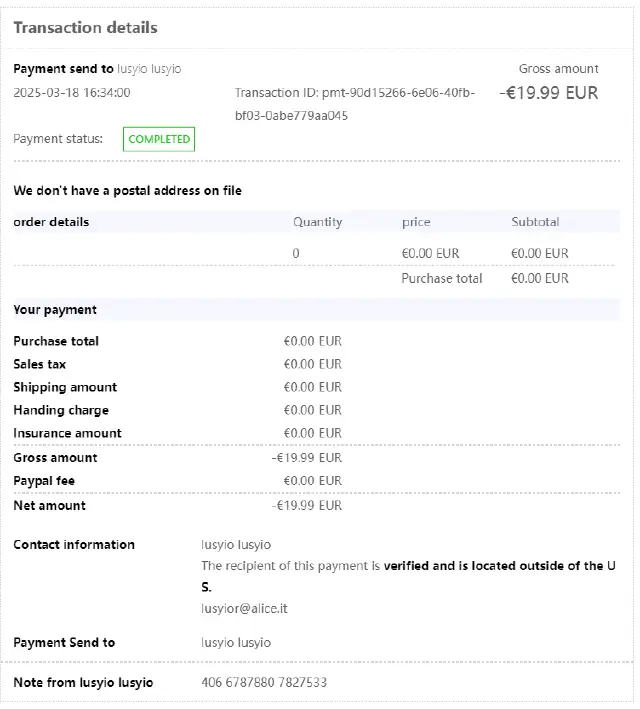Click the 'Handing charge' row label
The image size is (640, 709).
(x=61, y=410)
